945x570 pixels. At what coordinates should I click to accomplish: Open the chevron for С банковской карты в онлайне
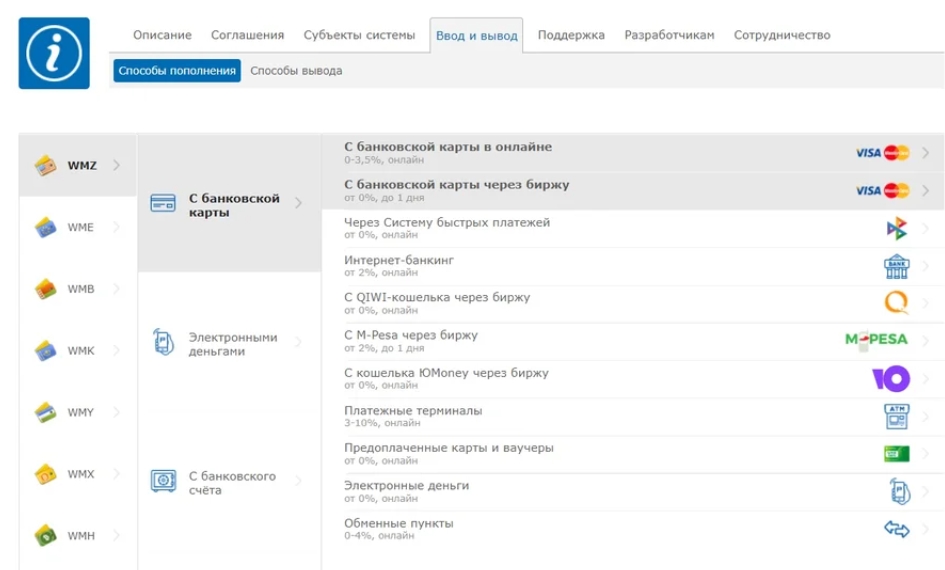926,153
